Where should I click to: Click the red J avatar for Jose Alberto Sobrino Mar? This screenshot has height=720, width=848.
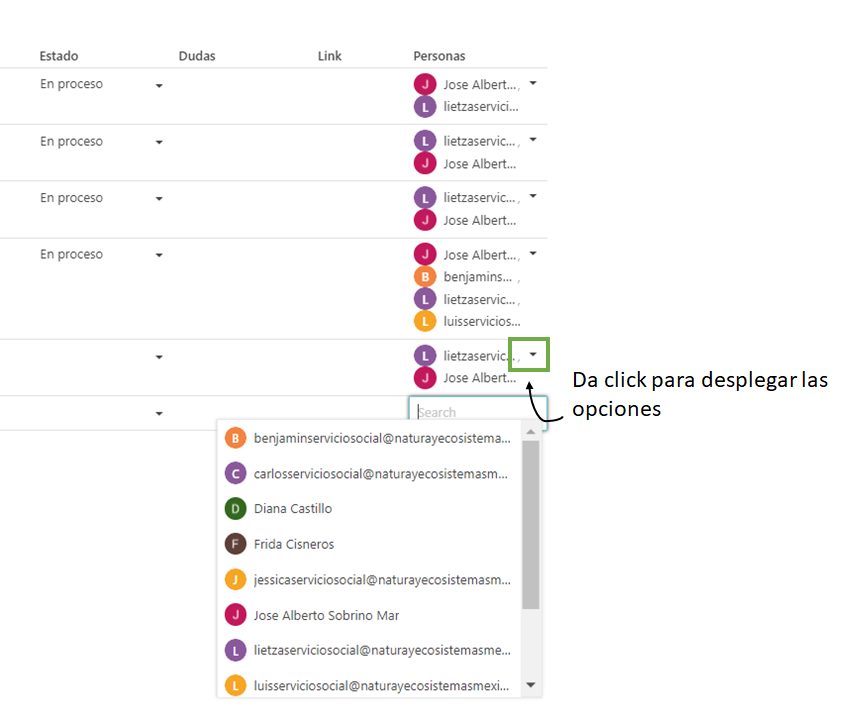[235, 615]
